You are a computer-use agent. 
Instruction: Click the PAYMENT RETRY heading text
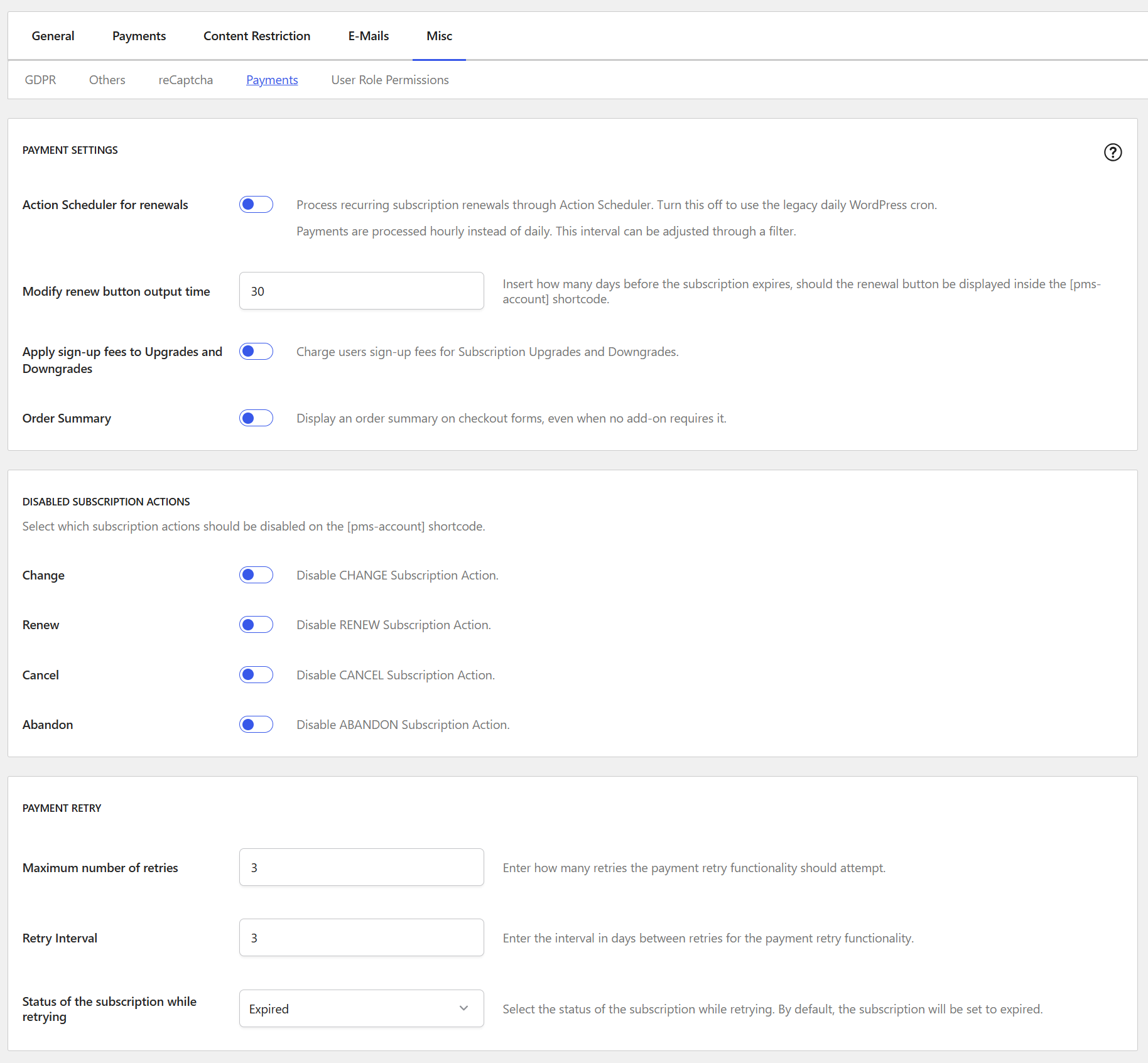pos(62,808)
